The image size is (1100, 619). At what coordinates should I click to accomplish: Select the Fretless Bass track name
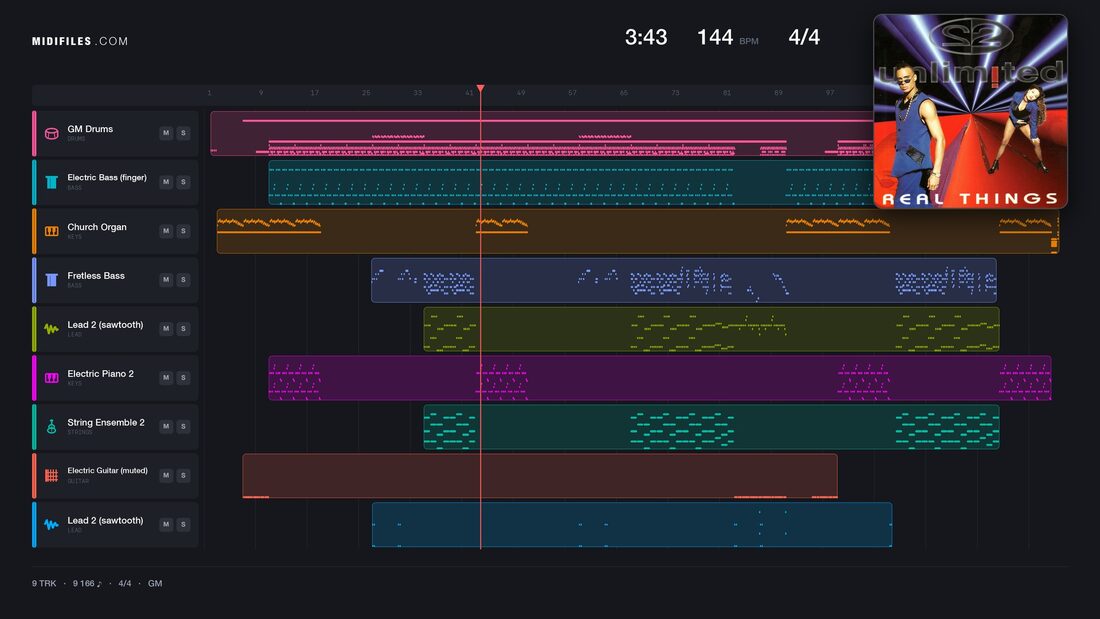click(96, 276)
